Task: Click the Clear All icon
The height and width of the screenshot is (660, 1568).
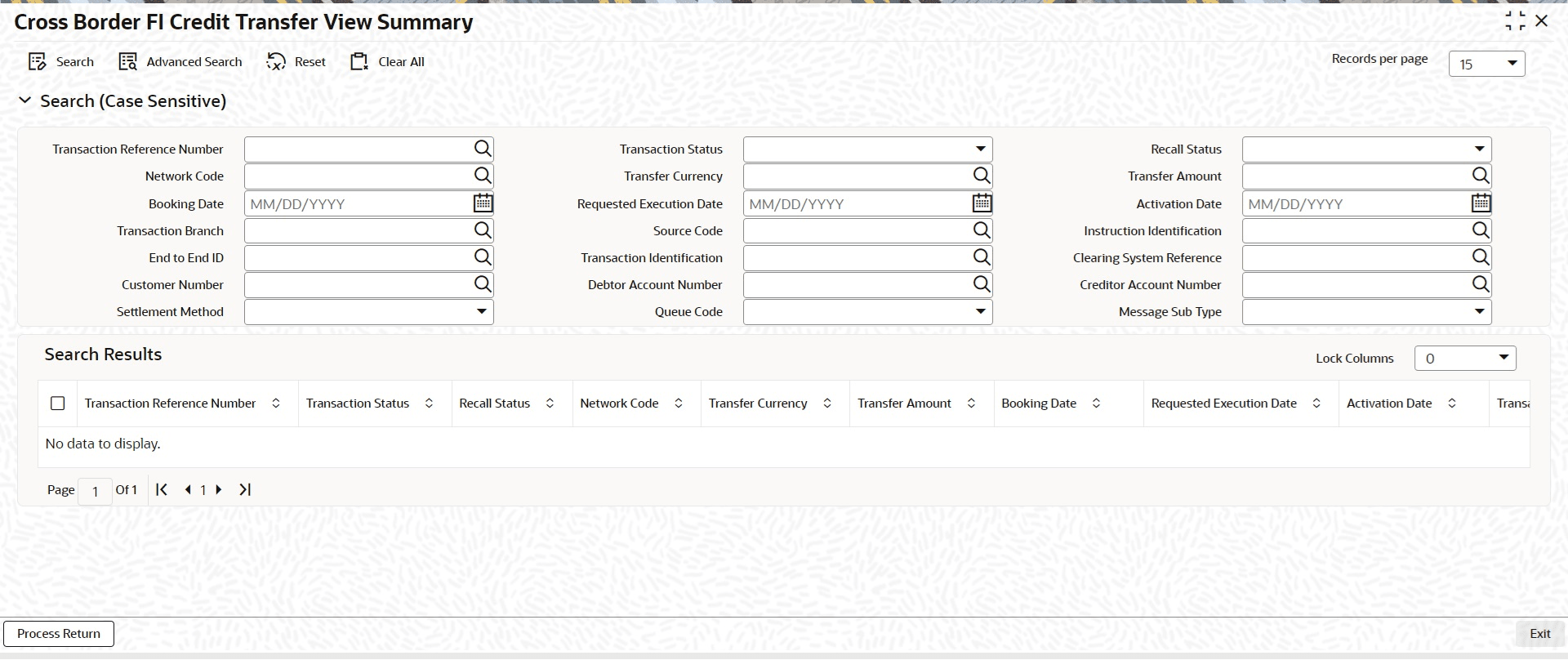Action: coord(359,62)
